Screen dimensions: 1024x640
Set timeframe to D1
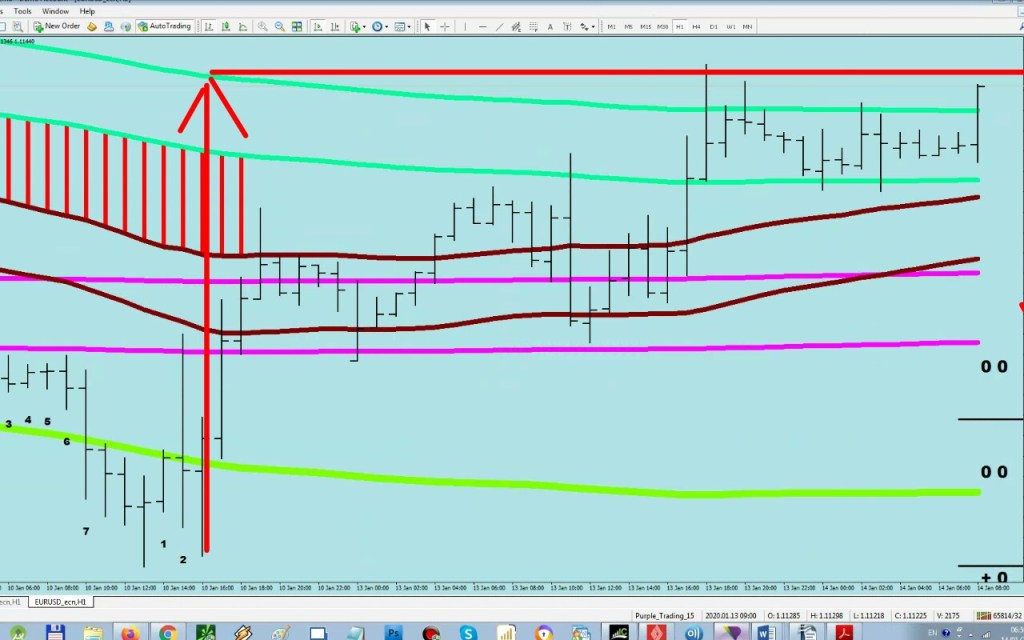714,27
